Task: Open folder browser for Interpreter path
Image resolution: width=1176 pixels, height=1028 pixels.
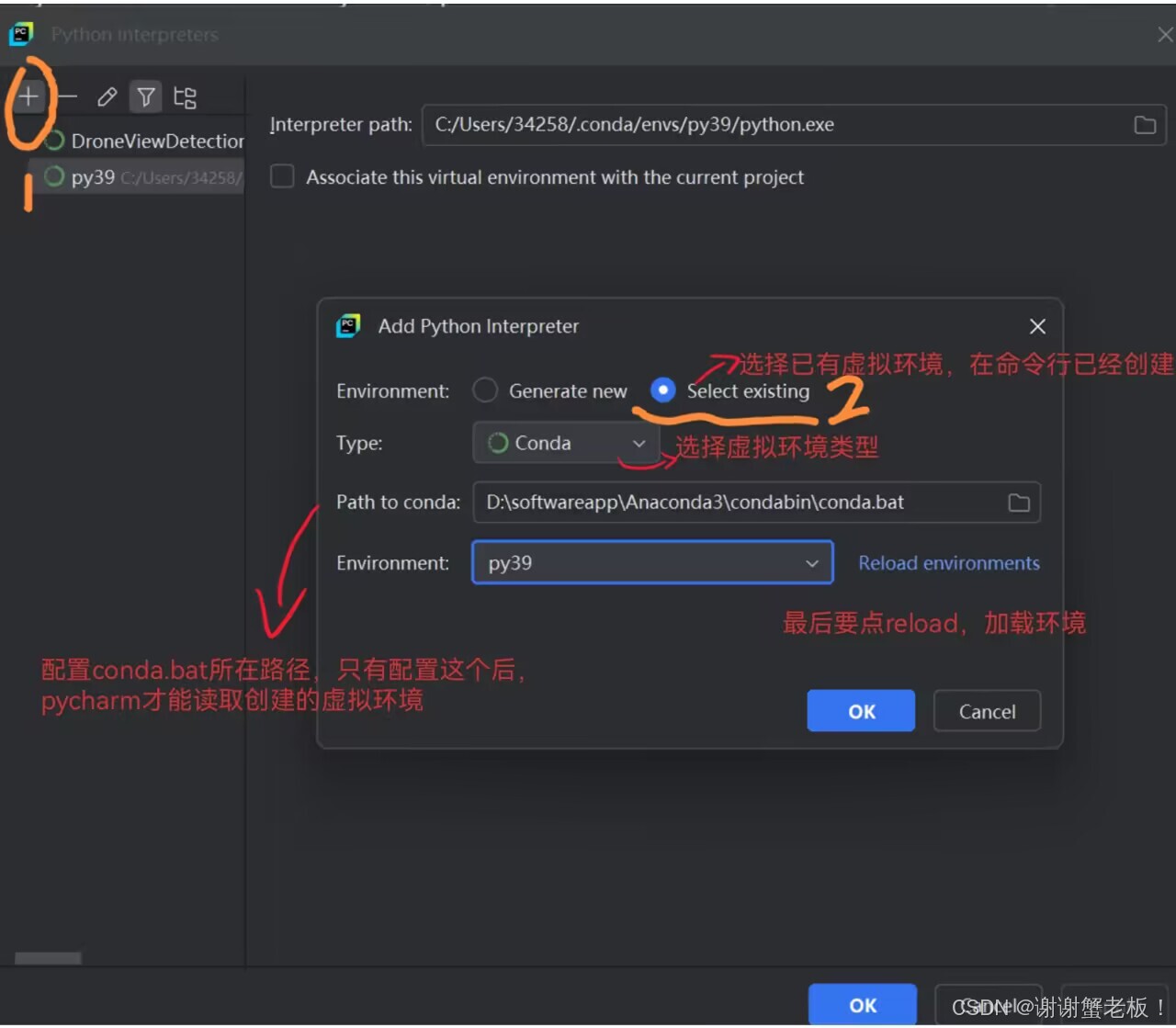Action: click(x=1145, y=125)
